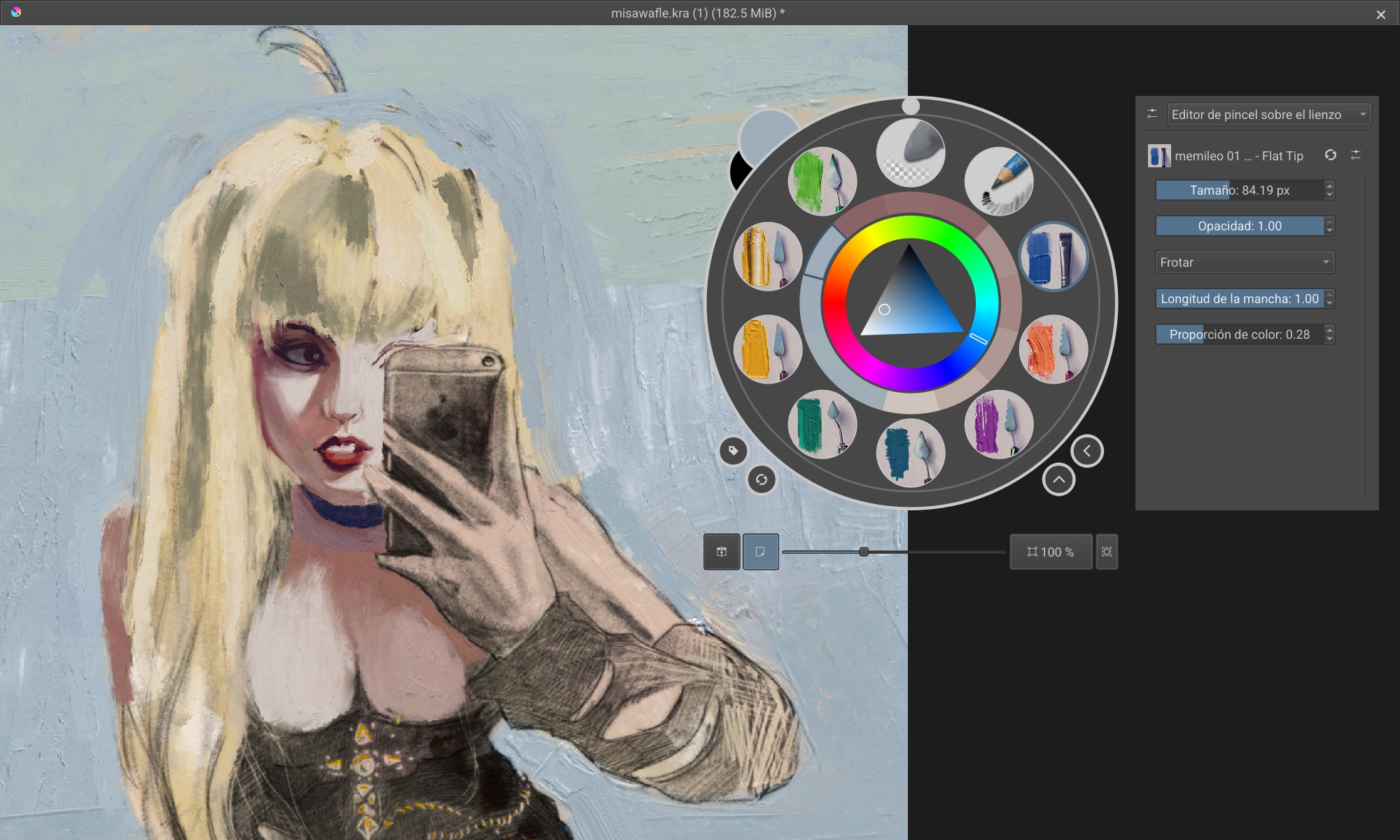
Task: Select the blue pencil brush preset
Action: click(x=998, y=181)
